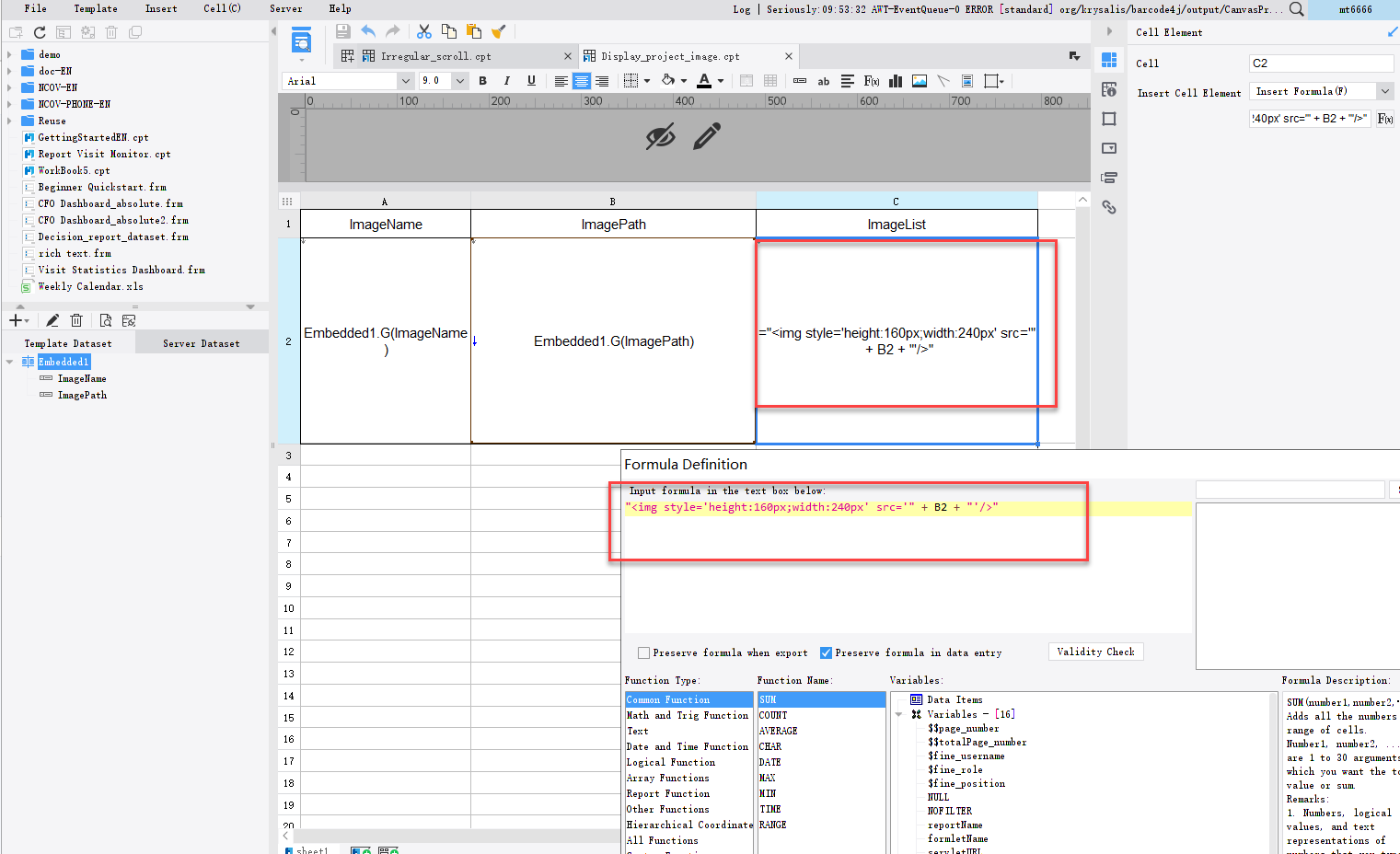This screenshot has width=1400, height=854.
Task: Disable Preserve formula in data entry
Action: [x=826, y=652]
